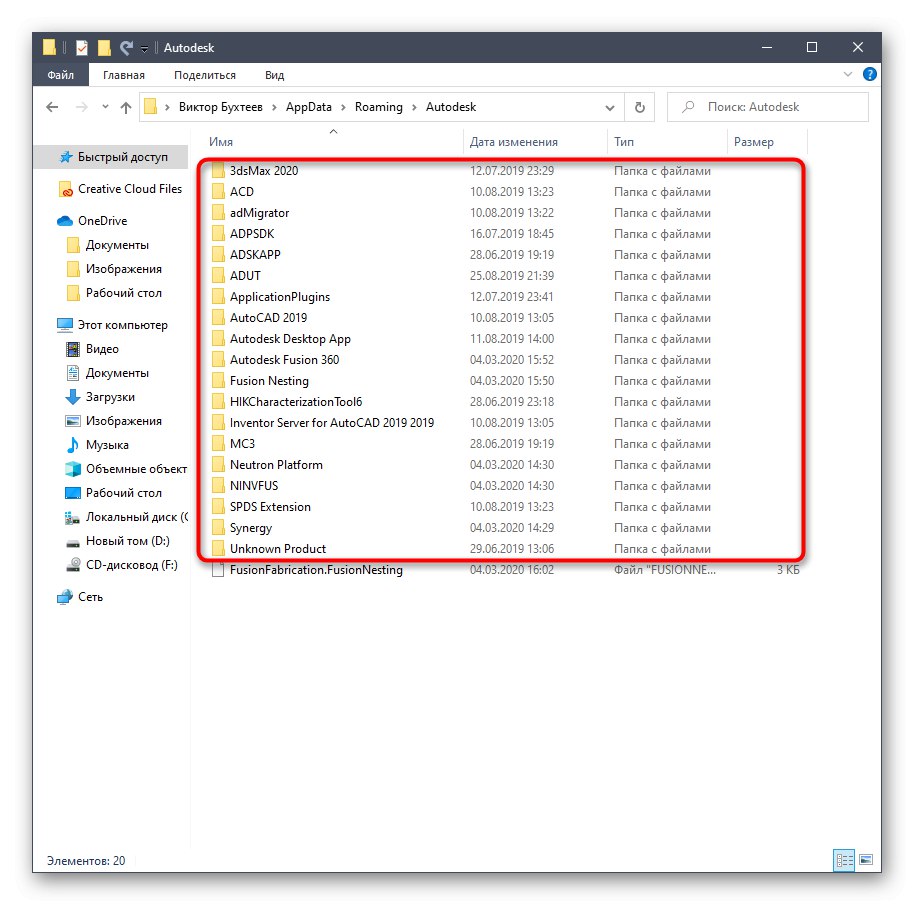The image size is (914, 905).
Task: Click the Виктор Бухтеев breadcrumb
Action: [220, 107]
